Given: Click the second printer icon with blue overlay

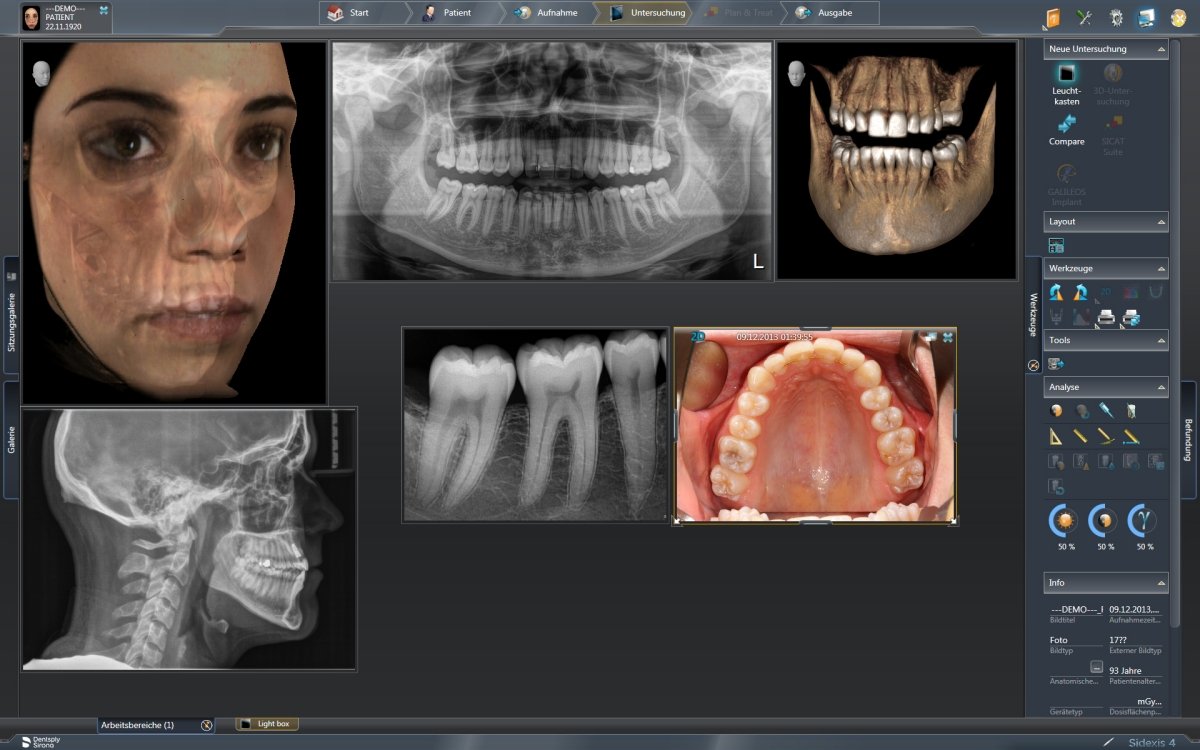Looking at the screenshot, I should 1131,318.
